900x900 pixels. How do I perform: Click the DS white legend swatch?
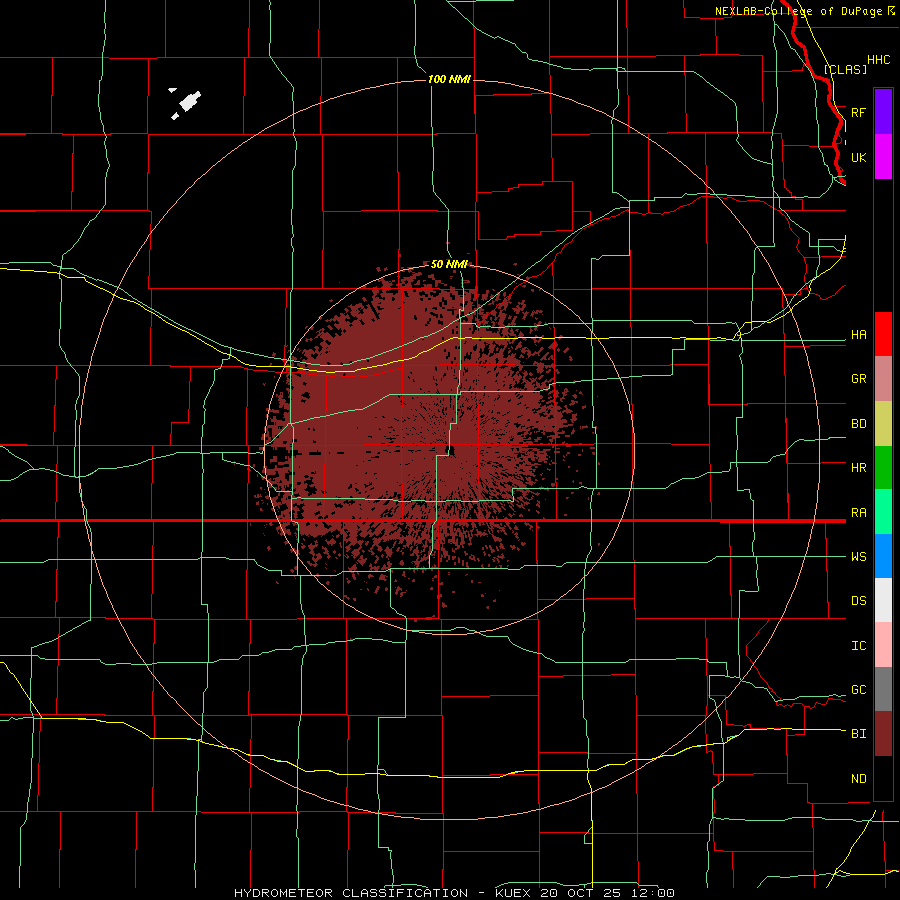pos(883,600)
